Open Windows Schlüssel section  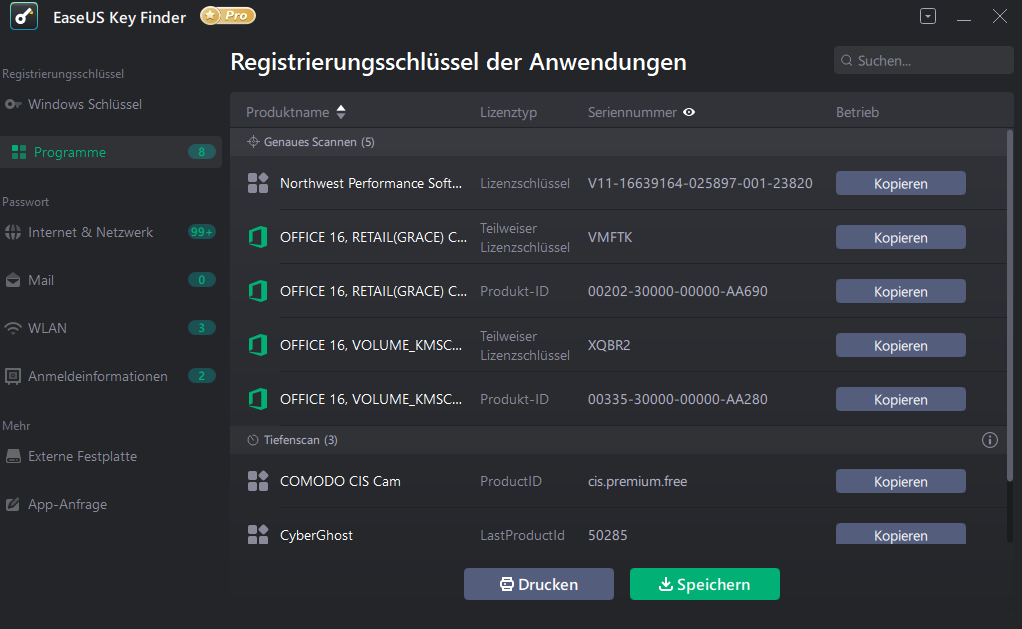coord(85,104)
